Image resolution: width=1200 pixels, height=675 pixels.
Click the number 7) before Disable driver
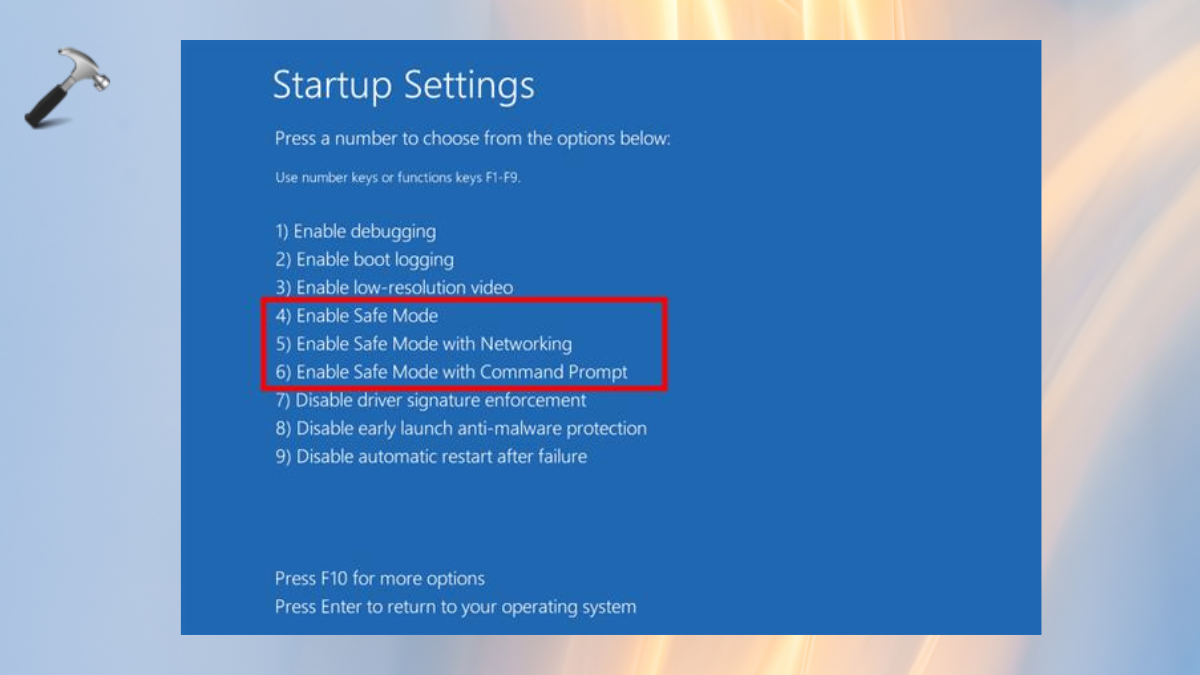pyautogui.click(x=283, y=400)
